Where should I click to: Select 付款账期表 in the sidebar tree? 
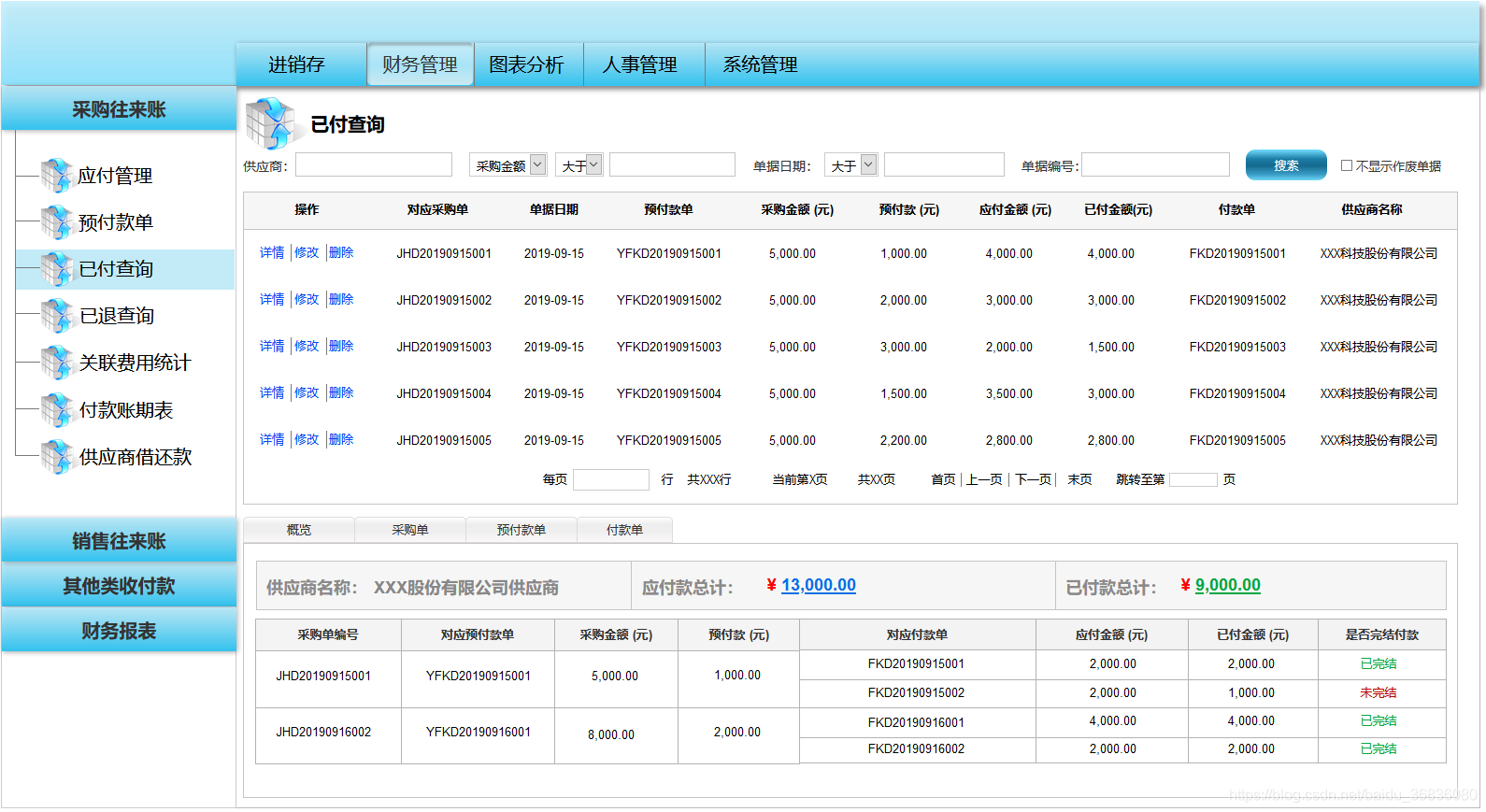(x=126, y=410)
